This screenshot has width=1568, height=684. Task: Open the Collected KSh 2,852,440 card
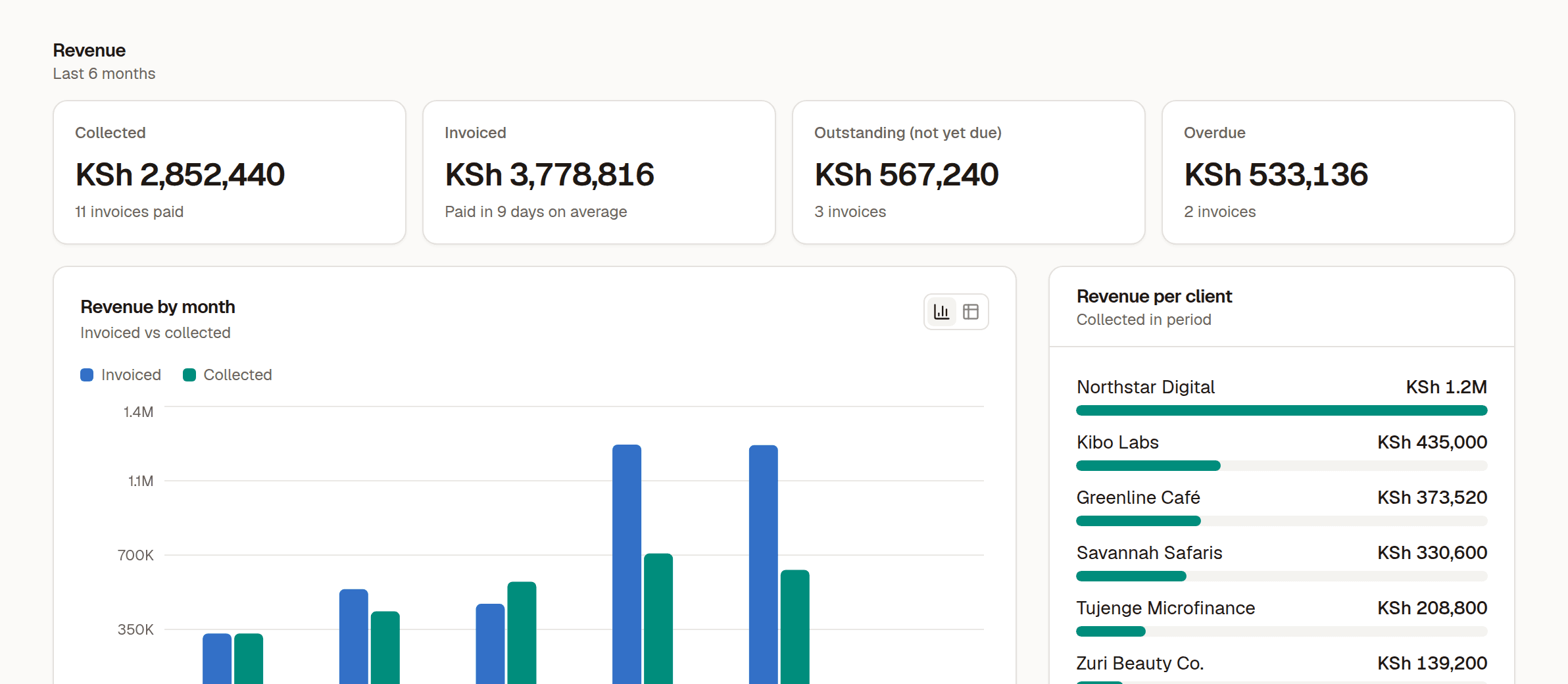point(230,172)
